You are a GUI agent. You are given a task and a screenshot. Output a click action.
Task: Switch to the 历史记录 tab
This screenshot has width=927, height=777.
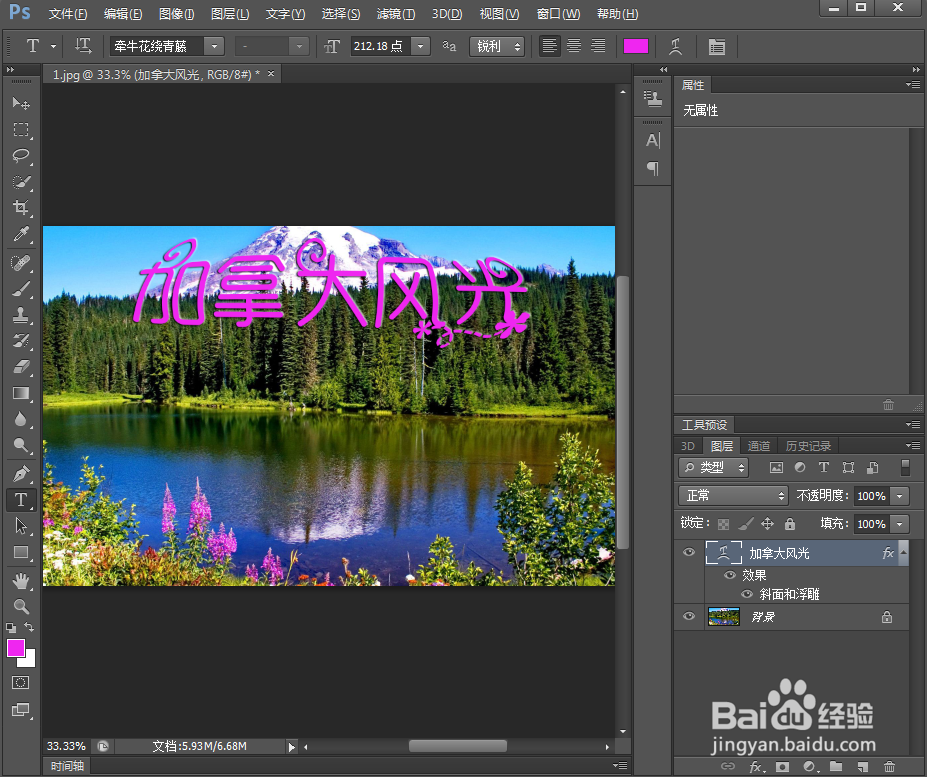point(808,446)
